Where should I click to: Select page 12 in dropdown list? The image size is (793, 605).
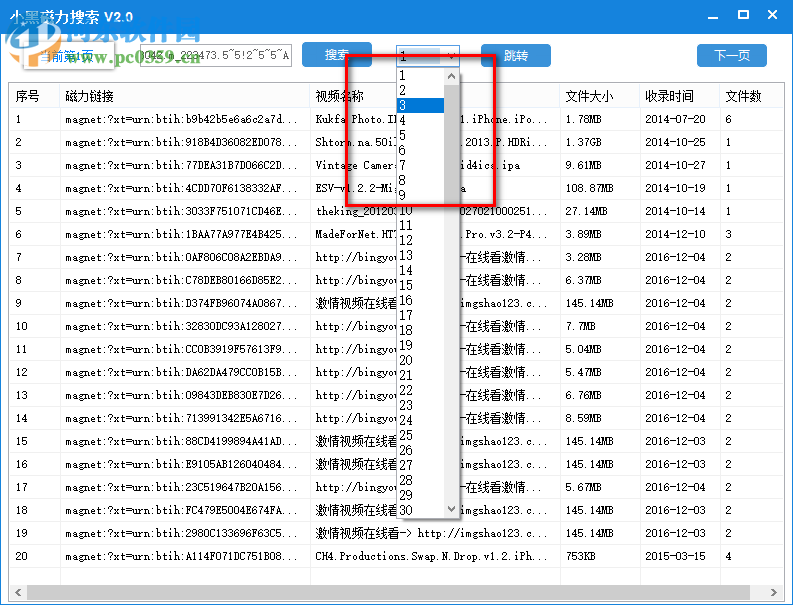420,240
